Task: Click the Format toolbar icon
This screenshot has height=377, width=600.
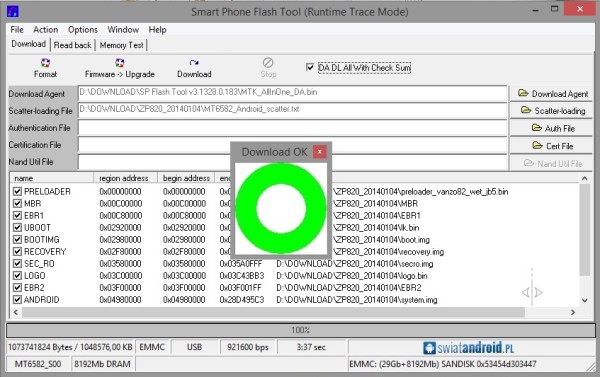Action: (x=45, y=63)
